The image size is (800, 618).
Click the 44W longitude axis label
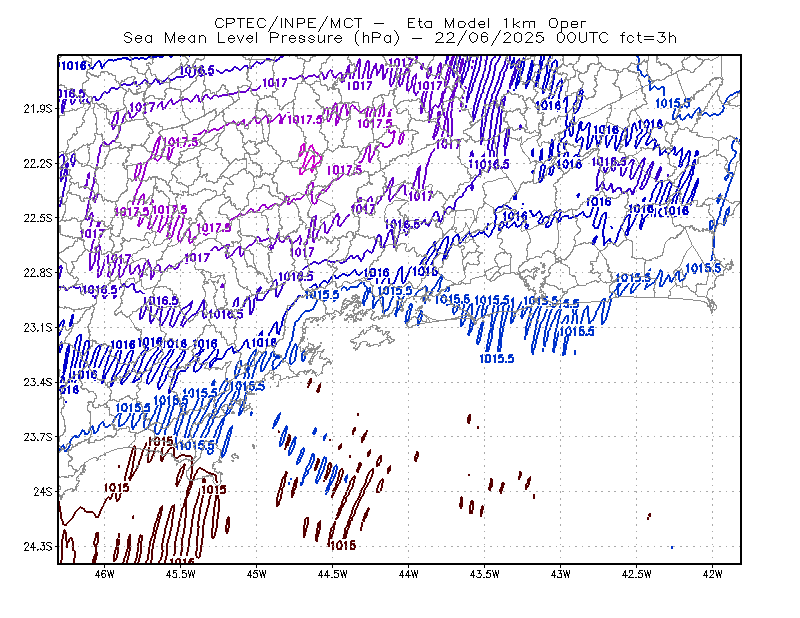[409, 574]
